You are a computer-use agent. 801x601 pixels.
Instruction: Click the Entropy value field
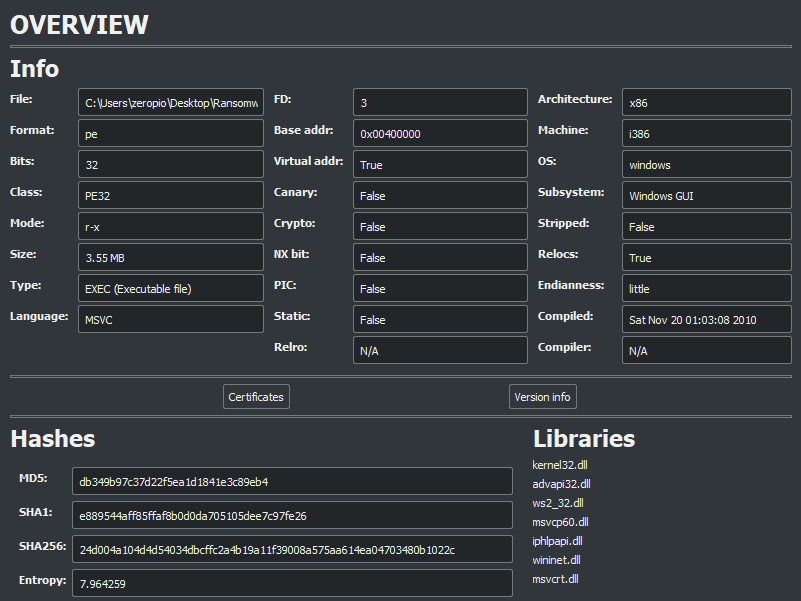tap(292, 583)
